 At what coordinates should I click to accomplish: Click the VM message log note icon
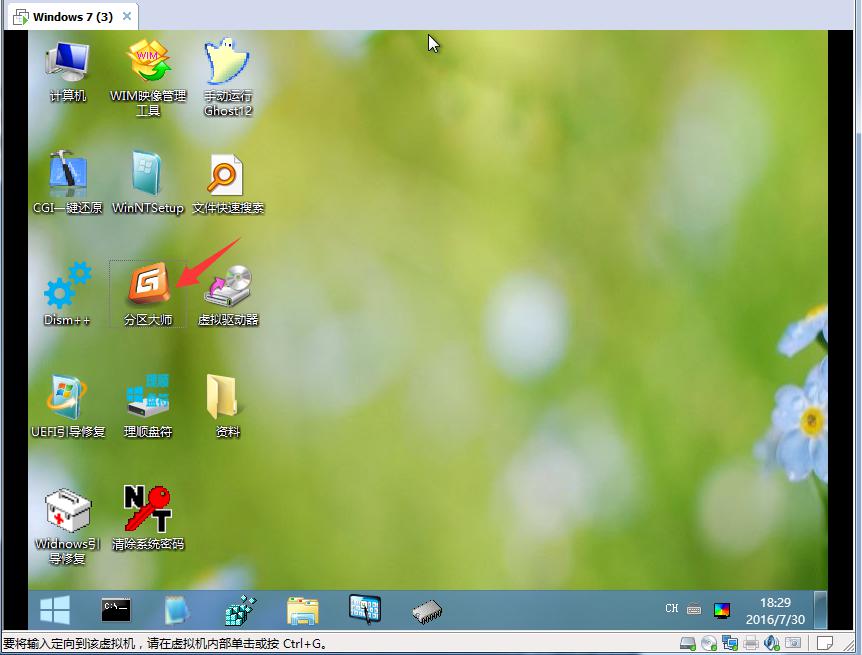(825, 643)
